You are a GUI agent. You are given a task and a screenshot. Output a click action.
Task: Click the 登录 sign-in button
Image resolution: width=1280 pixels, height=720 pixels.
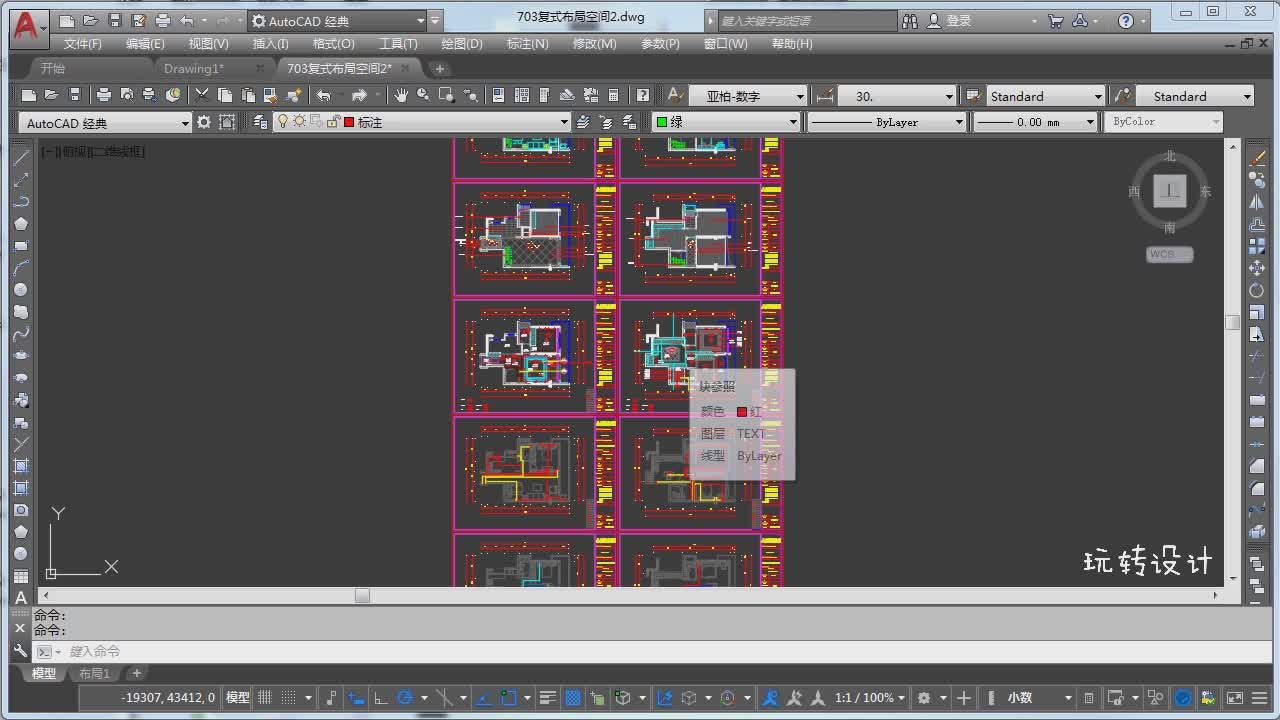(x=959, y=20)
